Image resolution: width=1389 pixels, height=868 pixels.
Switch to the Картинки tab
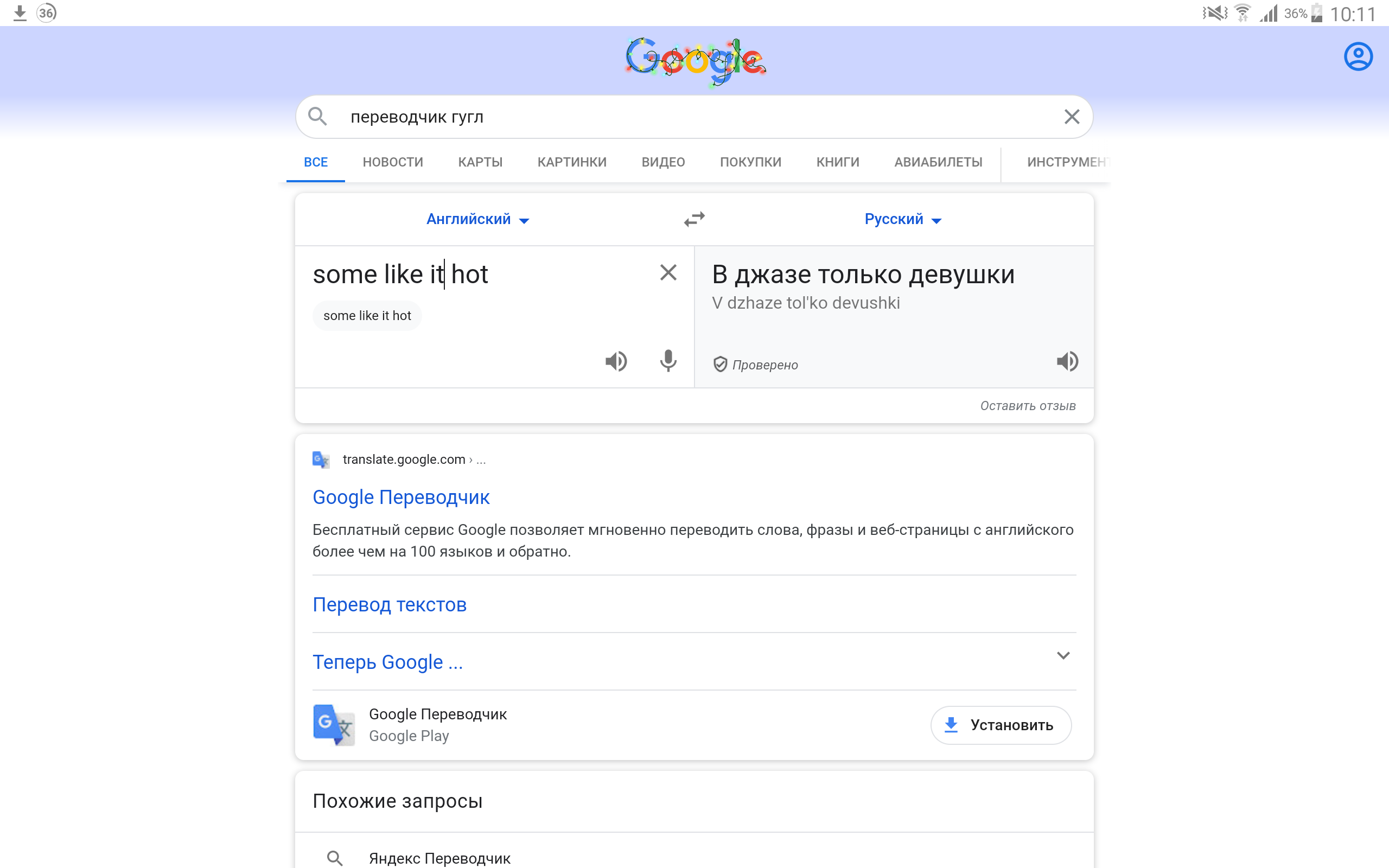coord(572,162)
